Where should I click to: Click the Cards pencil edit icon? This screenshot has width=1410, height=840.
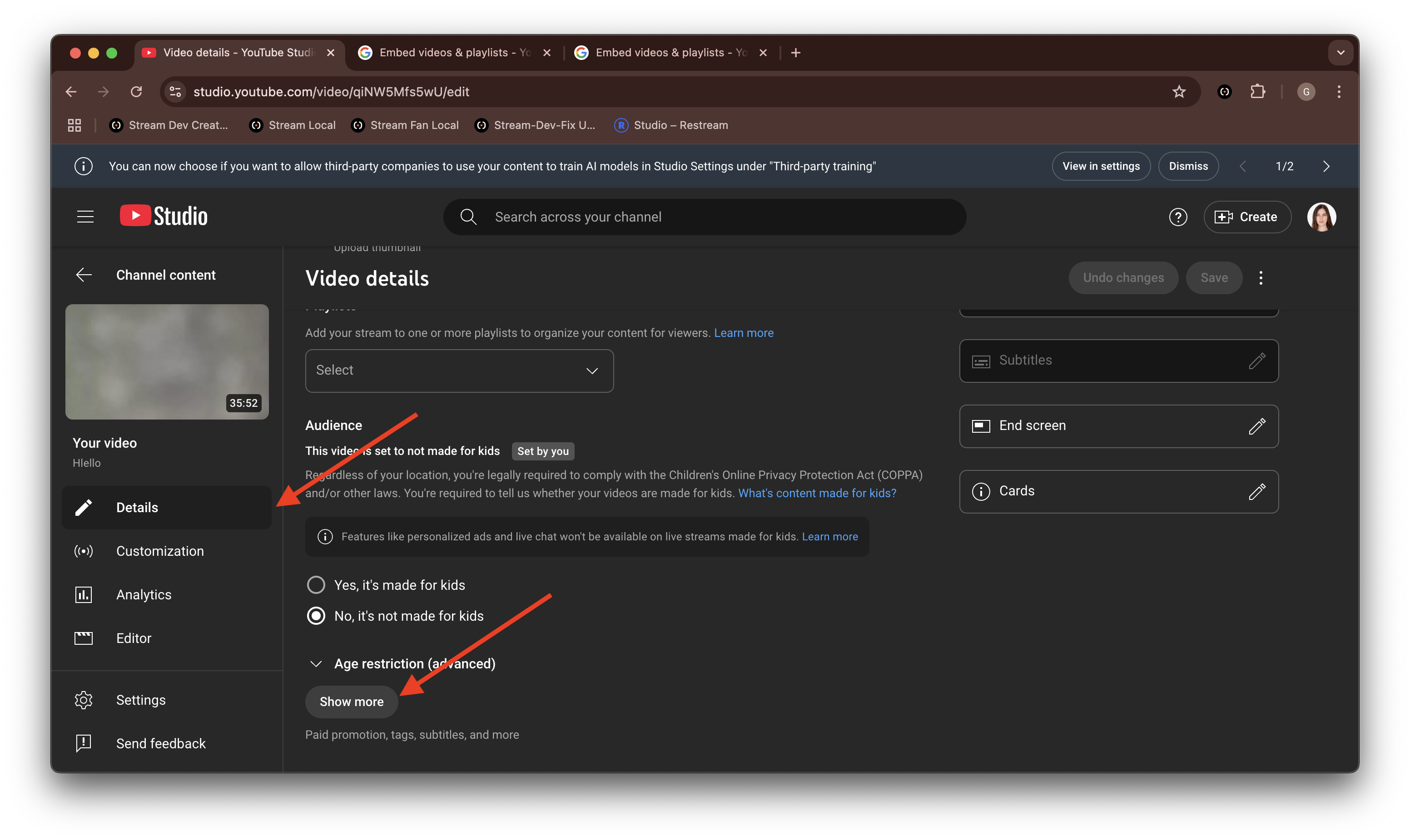[x=1256, y=491]
